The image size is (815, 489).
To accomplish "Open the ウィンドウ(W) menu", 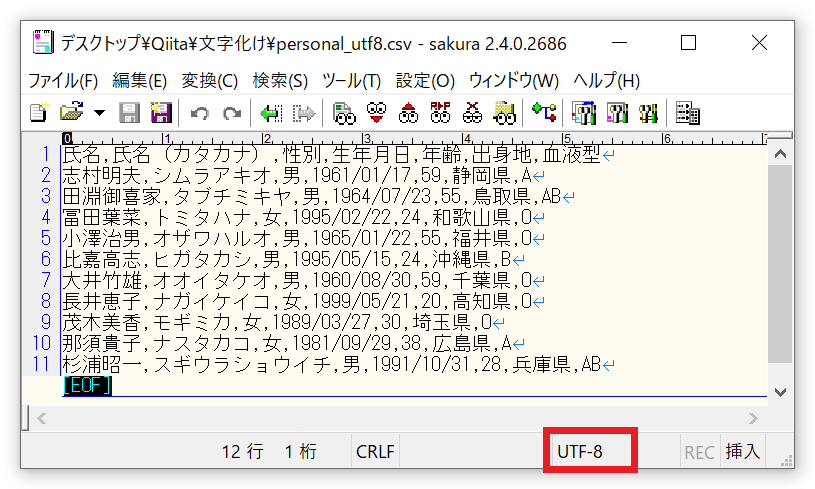I will pyautogui.click(x=514, y=81).
